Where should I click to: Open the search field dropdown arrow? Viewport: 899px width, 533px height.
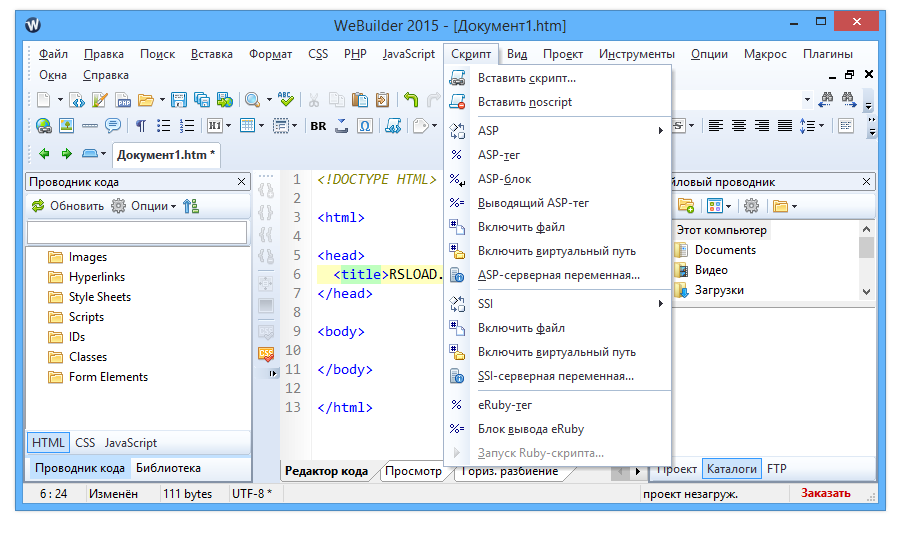point(807,100)
